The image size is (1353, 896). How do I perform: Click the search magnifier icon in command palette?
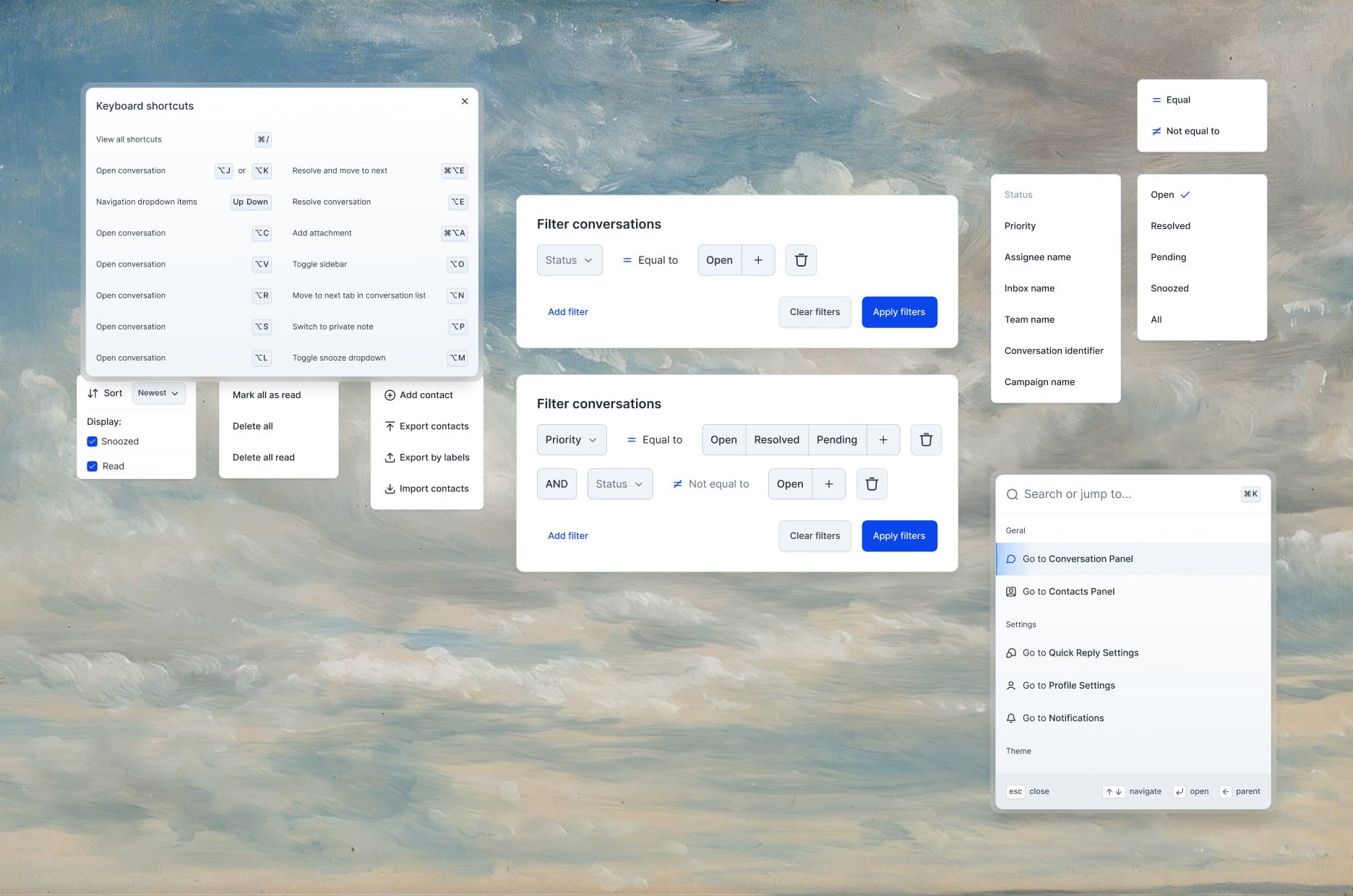point(1012,494)
